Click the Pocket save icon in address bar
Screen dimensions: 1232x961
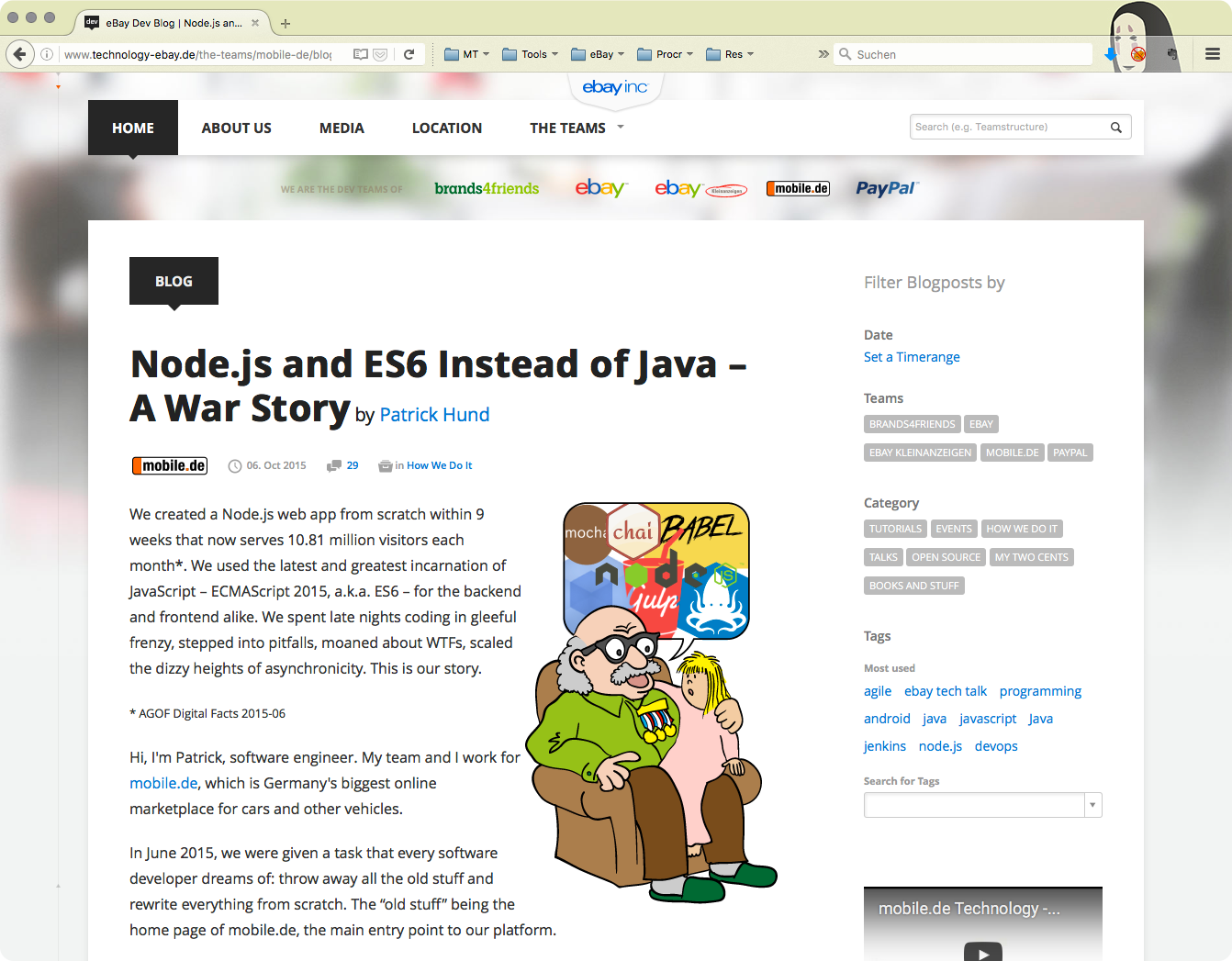[x=380, y=54]
